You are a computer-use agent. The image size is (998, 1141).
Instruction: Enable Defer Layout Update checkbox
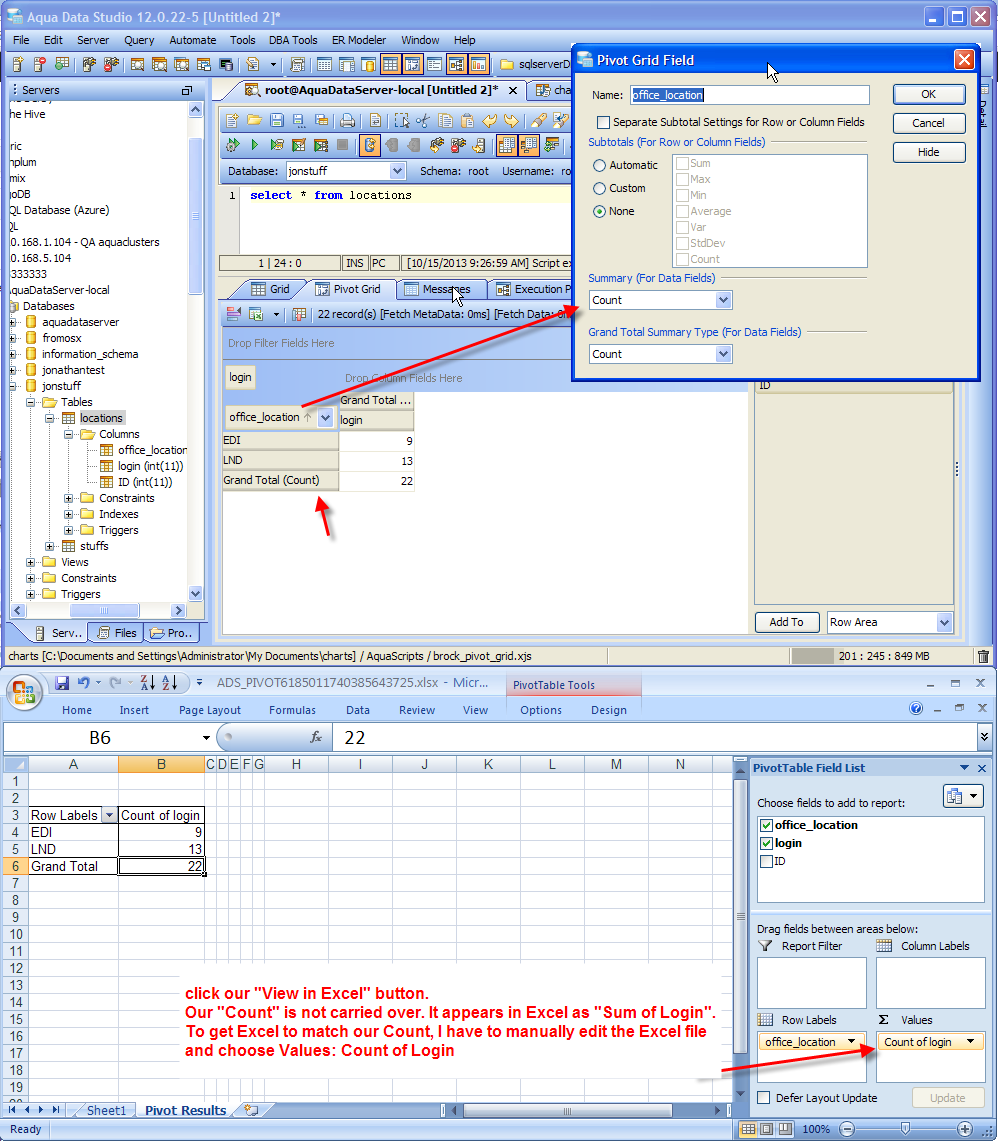click(764, 1097)
